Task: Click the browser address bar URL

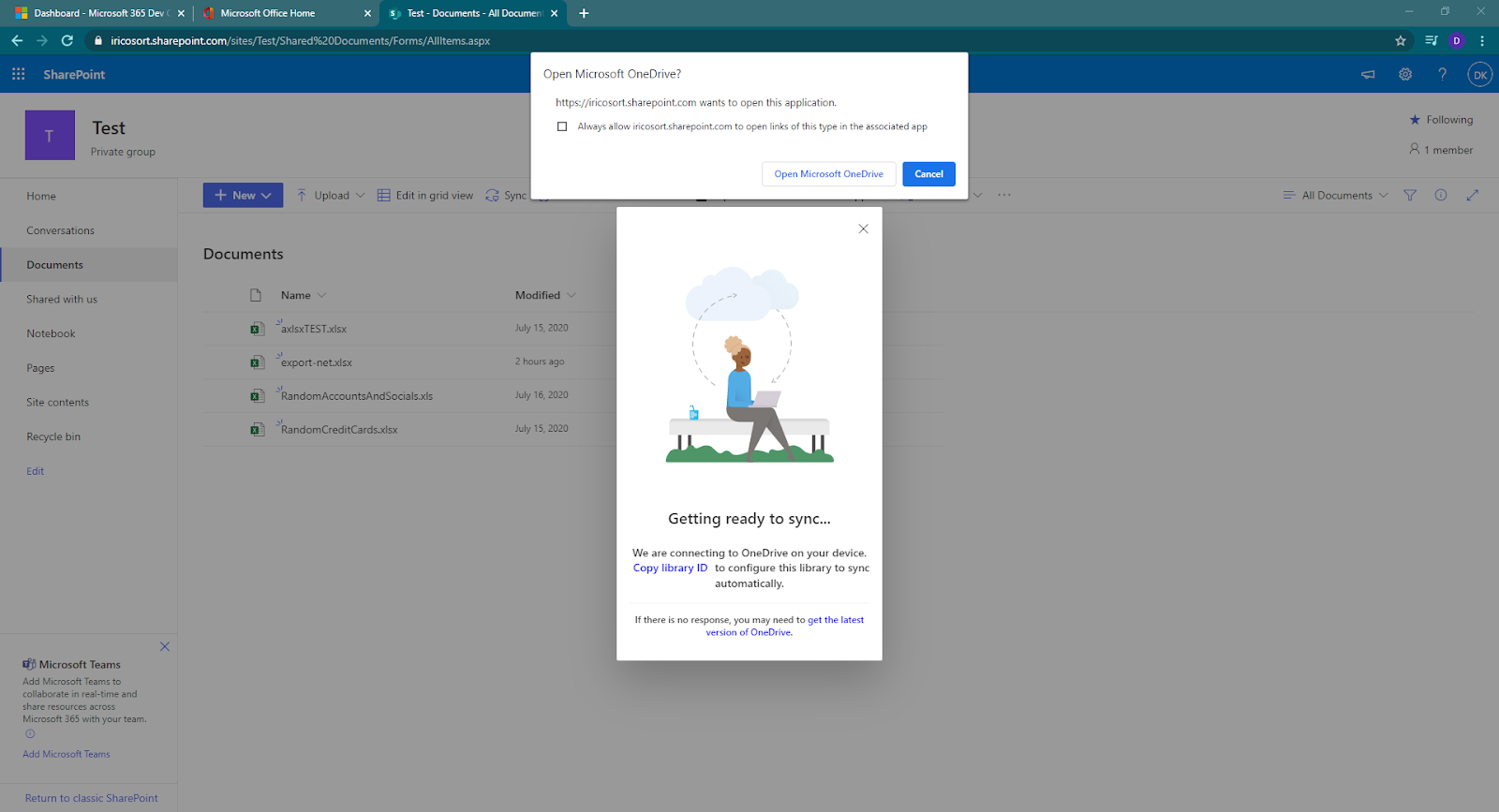Action: (300, 40)
